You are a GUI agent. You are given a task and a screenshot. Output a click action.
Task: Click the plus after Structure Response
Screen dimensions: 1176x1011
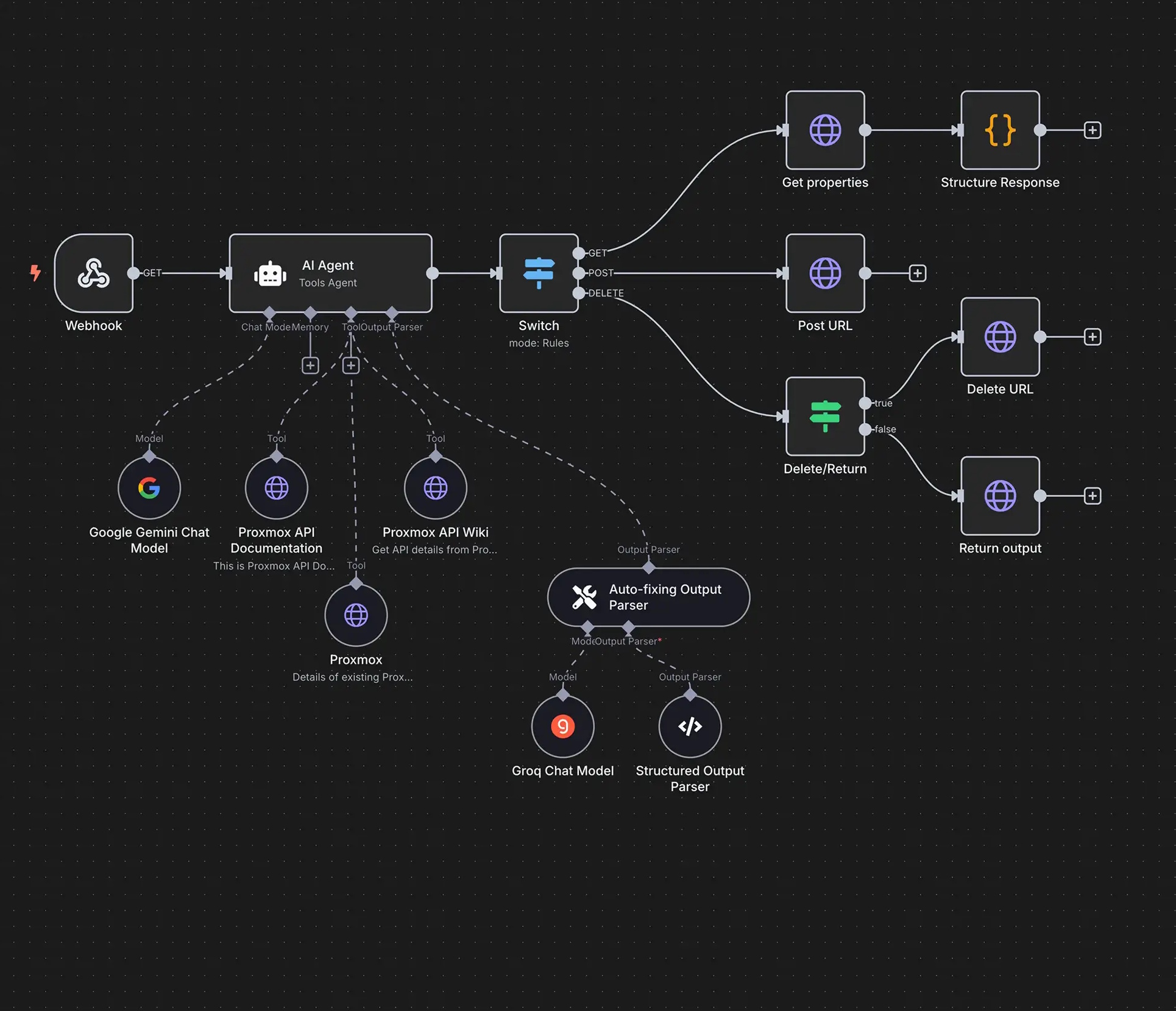coord(1093,130)
